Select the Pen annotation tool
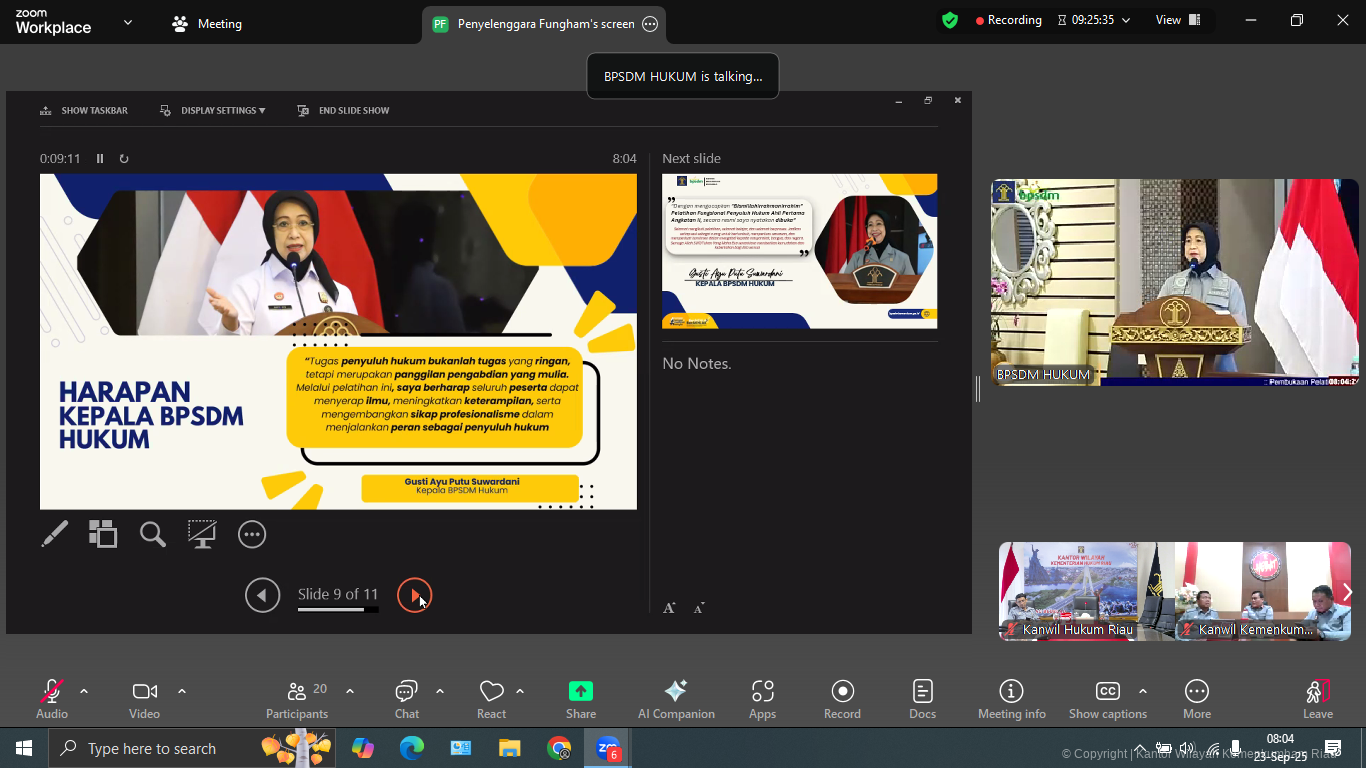The width and height of the screenshot is (1366, 768). coord(54,534)
